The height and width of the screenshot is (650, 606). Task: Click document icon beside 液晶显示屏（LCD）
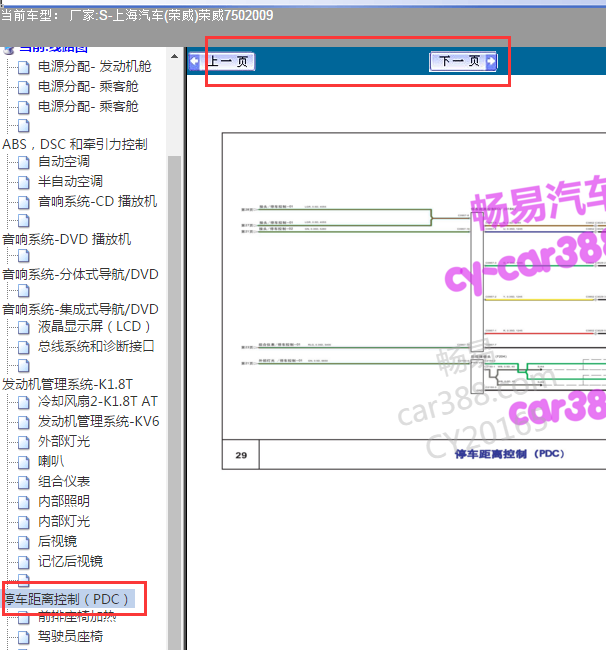tap(24, 327)
